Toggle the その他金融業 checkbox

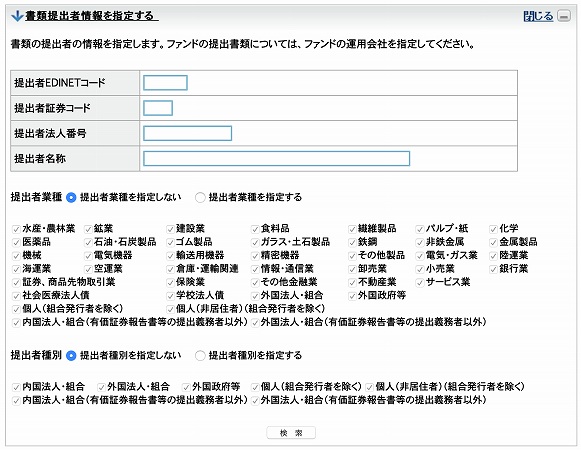tap(255, 282)
